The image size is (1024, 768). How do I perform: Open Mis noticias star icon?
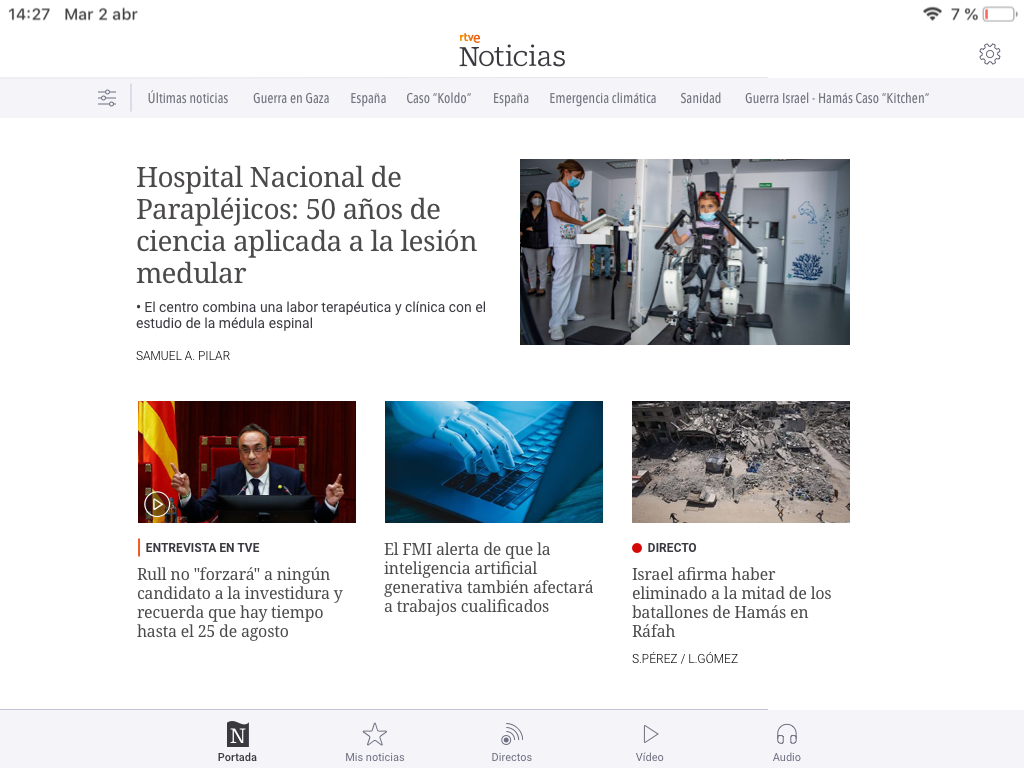pyautogui.click(x=375, y=735)
